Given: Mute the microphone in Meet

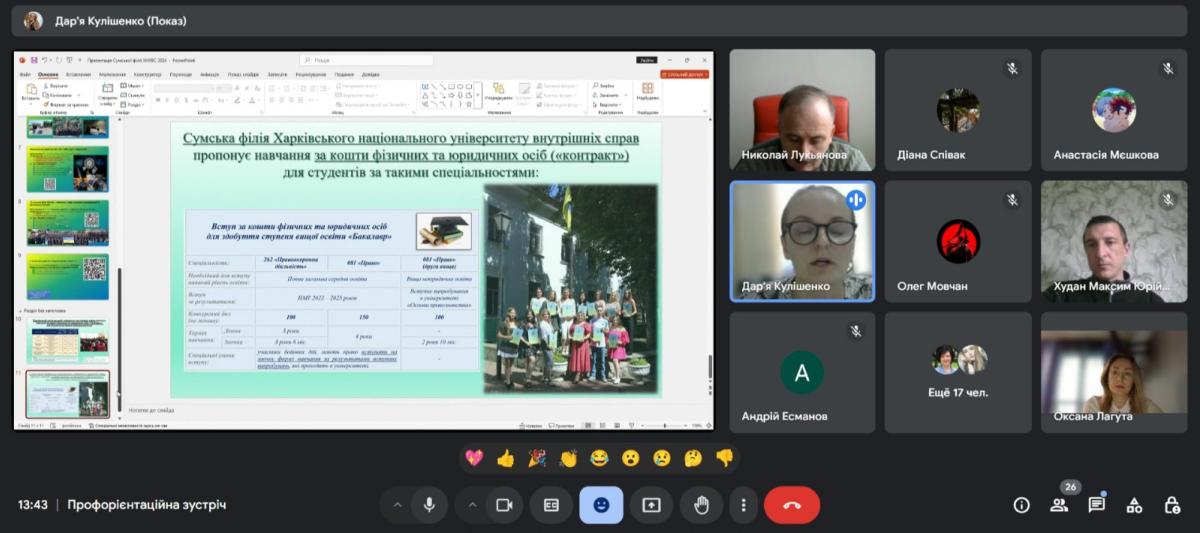Looking at the screenshot, I should [429, 505].
